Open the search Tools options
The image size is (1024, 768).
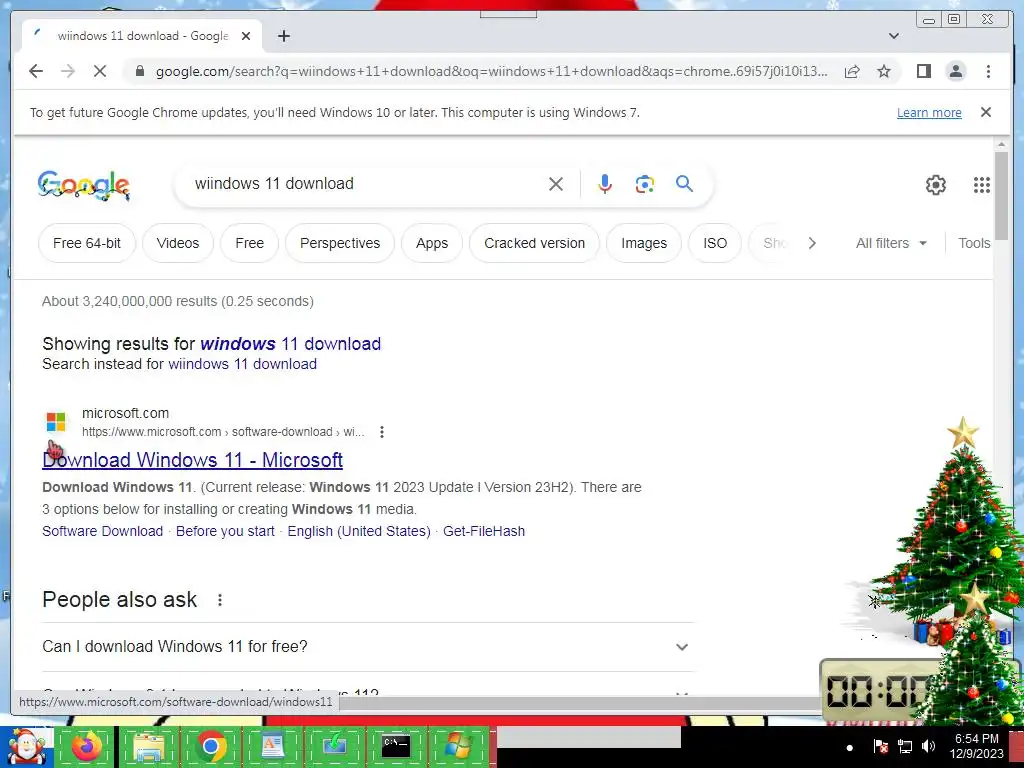point(974,243)
